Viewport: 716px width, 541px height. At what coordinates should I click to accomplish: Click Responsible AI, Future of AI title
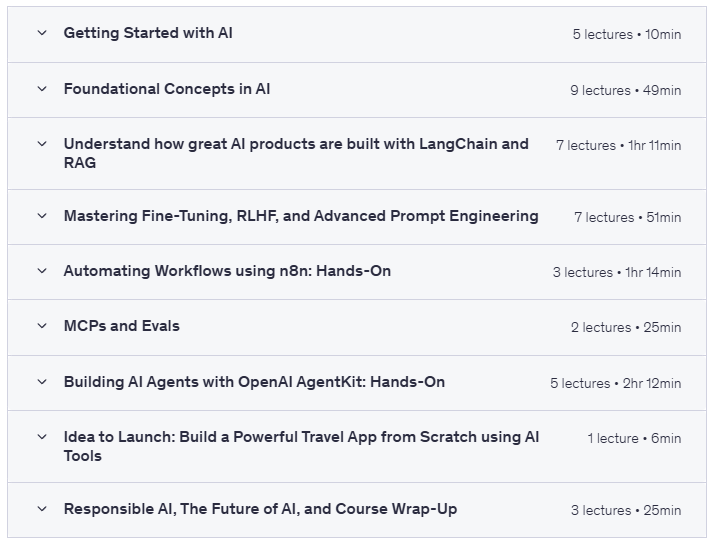click(260, 509)
